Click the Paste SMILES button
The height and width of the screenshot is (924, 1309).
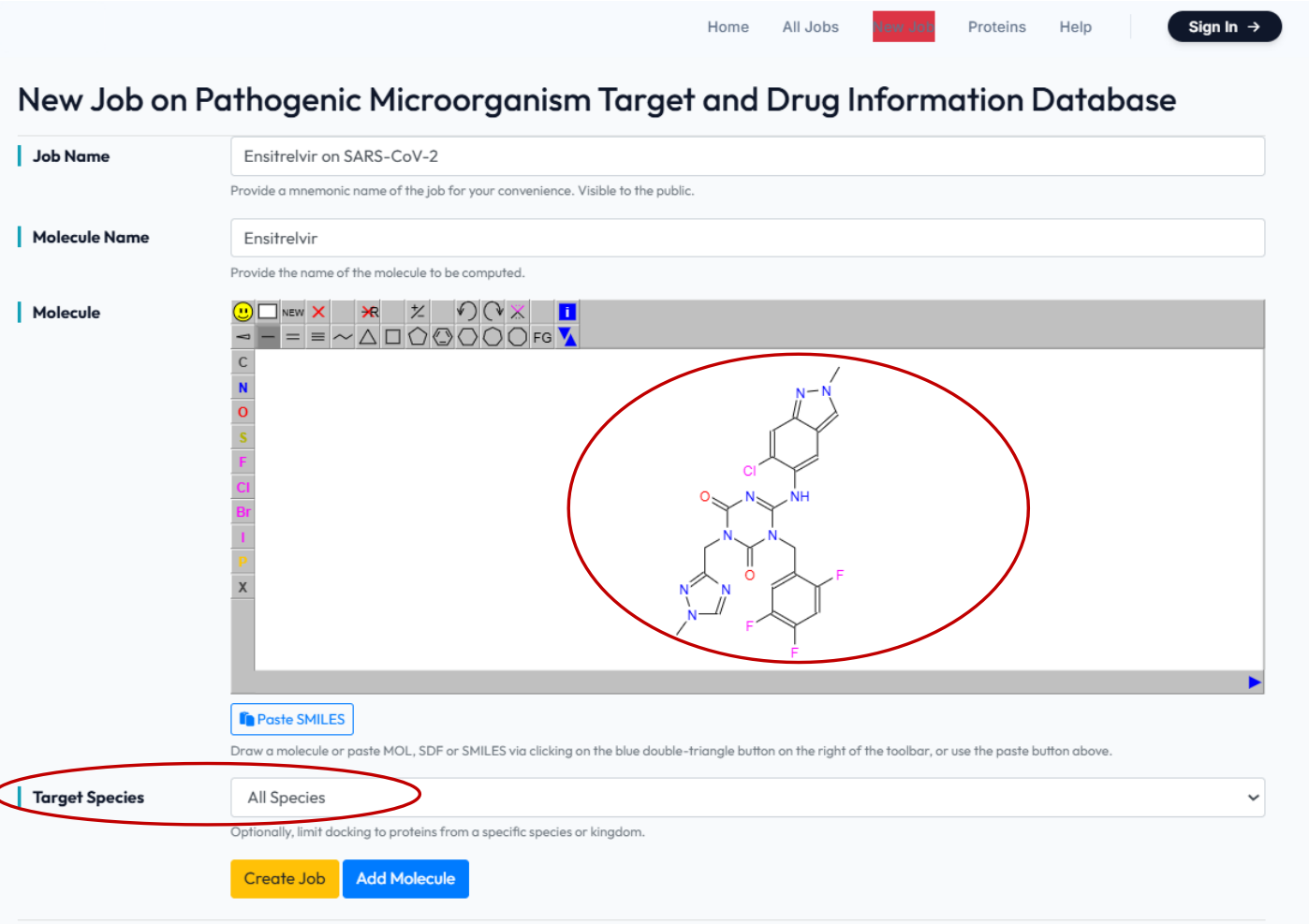pos(292,719)
